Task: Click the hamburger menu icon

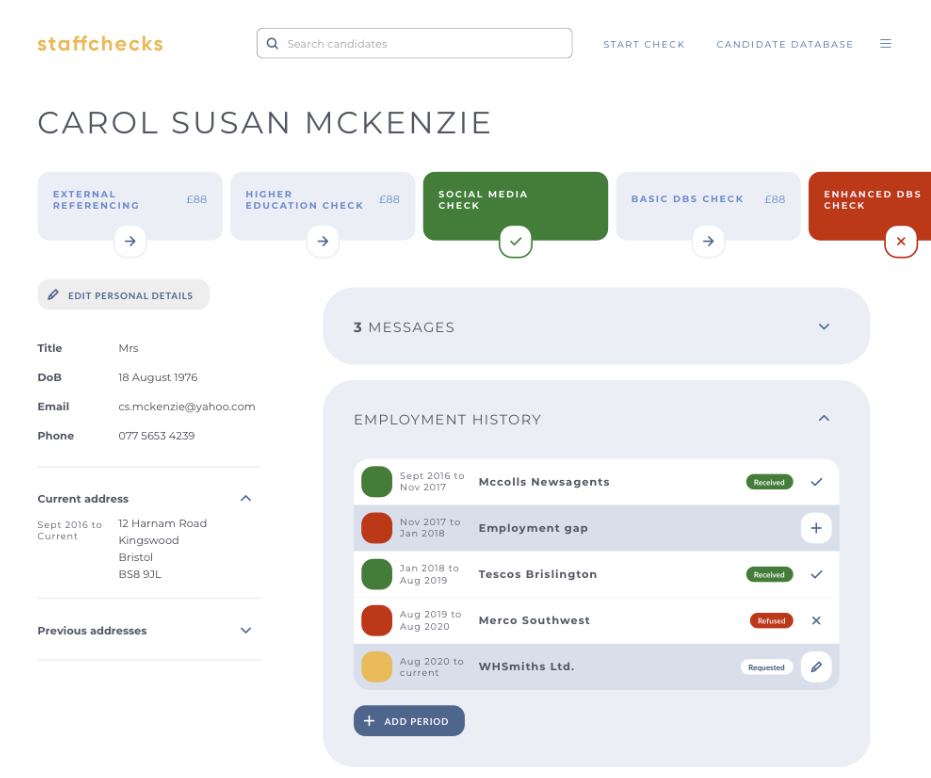Action: [885, 44]
